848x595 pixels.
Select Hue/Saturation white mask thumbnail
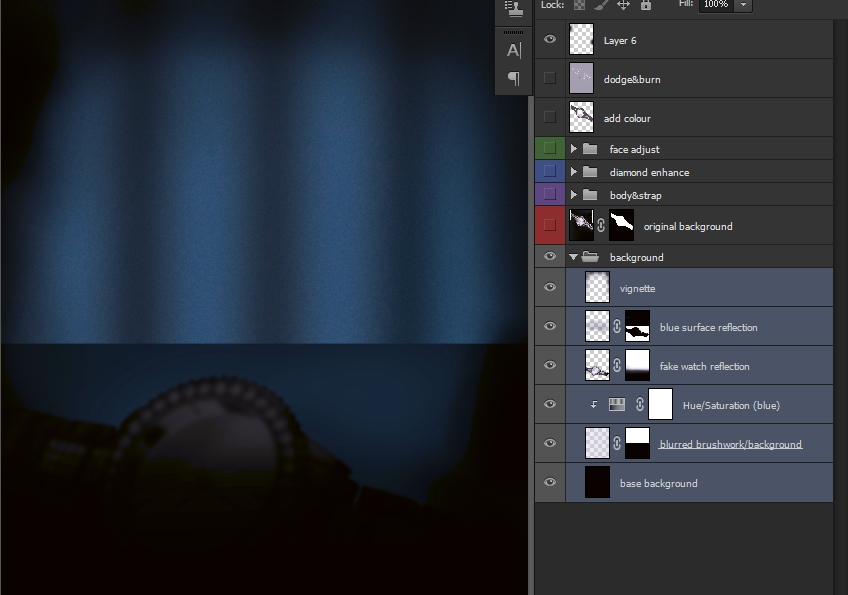pyautogui.click(x=660, y=404)
